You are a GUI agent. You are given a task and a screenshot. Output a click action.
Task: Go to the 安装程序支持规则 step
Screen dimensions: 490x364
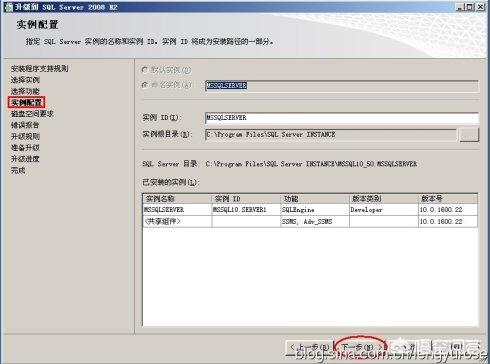[x=40, y=69]
